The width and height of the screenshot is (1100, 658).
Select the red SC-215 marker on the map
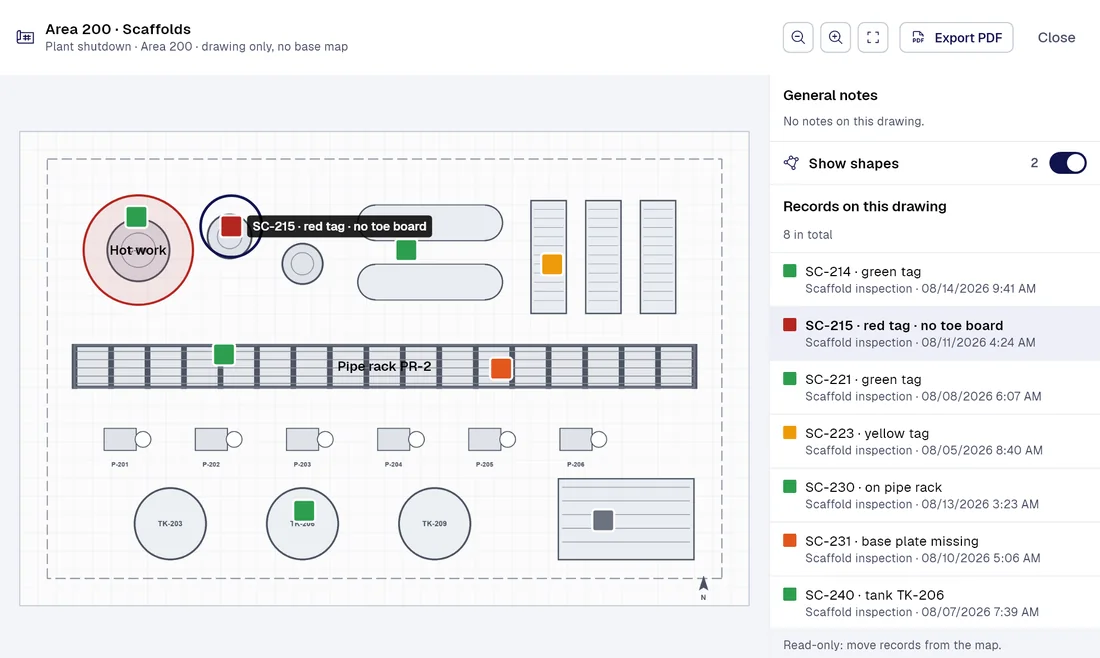231,226
